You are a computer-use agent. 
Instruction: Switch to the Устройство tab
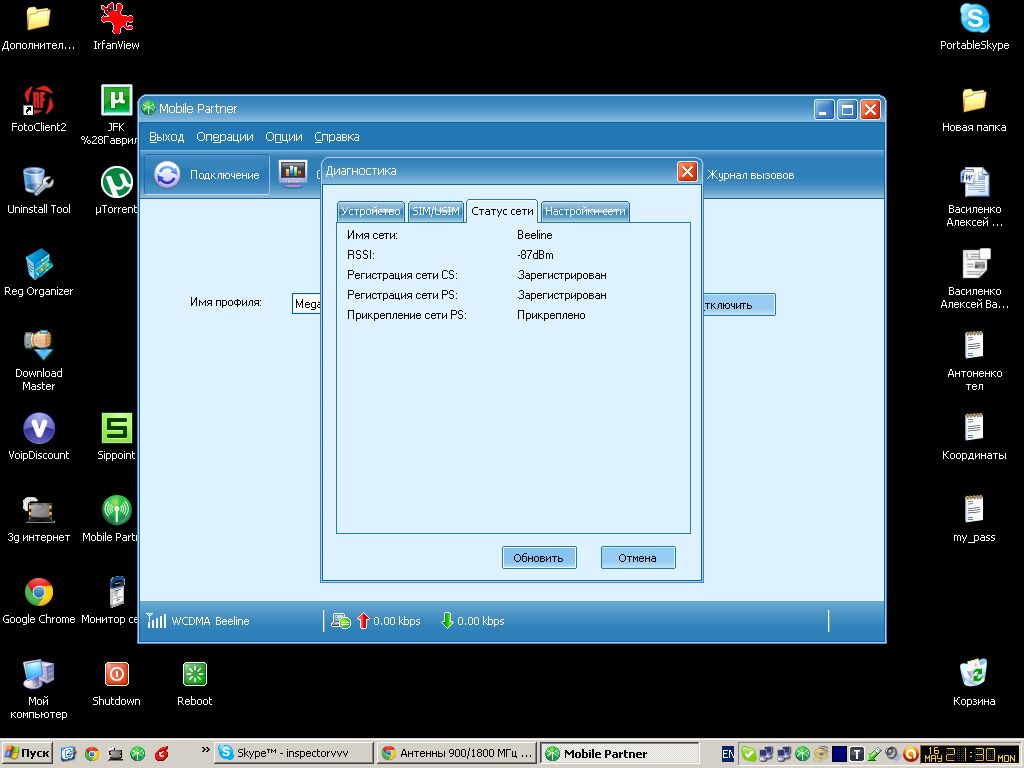370,211
